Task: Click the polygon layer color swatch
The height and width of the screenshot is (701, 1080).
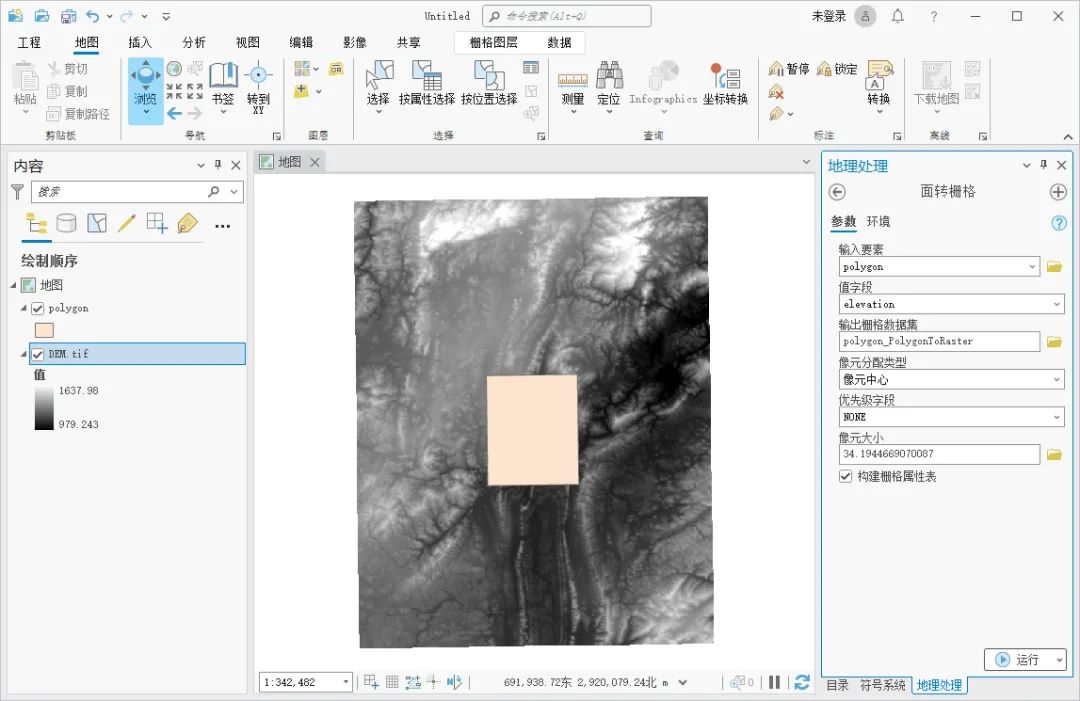Action: (44, 331)
